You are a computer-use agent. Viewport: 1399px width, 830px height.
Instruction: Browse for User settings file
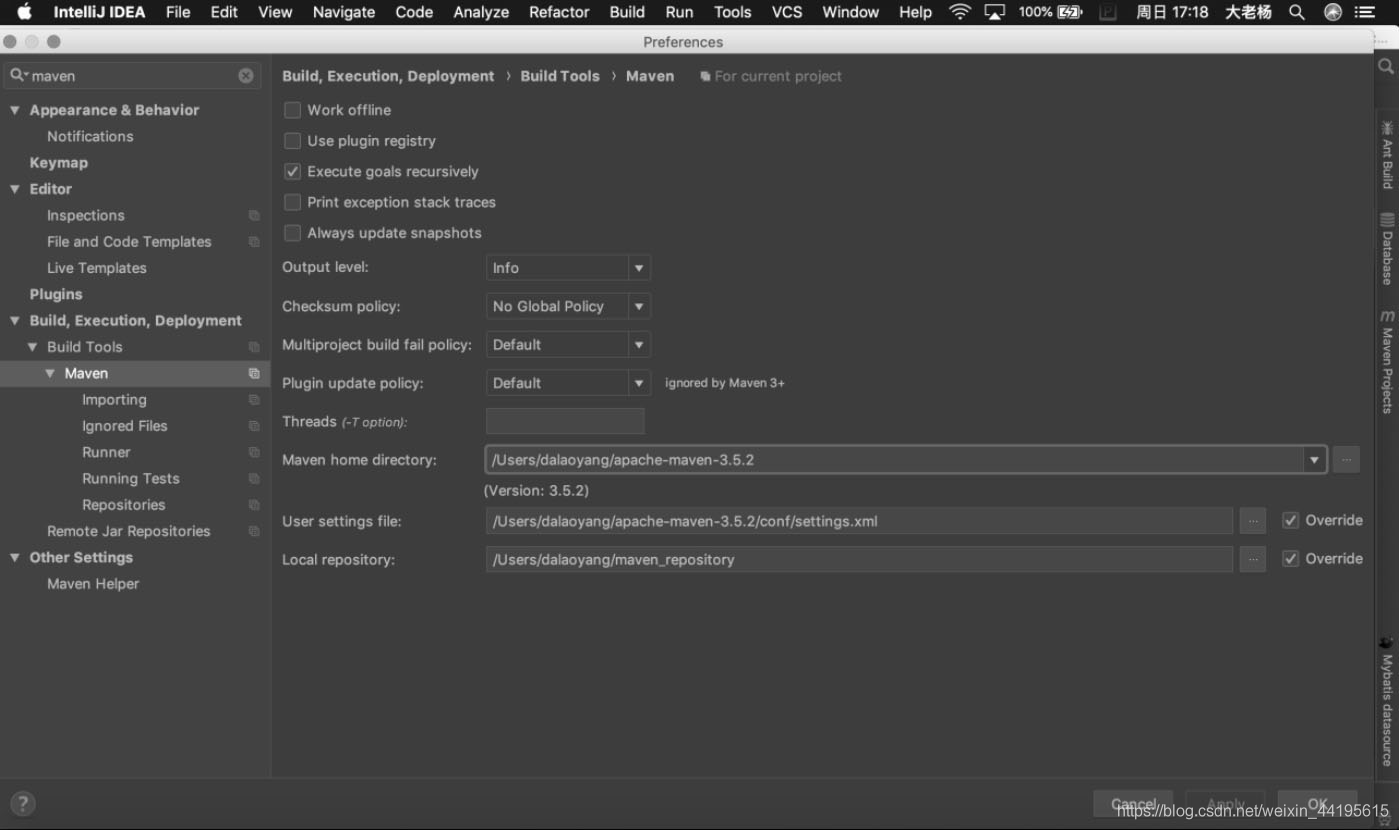point(1252,521)
